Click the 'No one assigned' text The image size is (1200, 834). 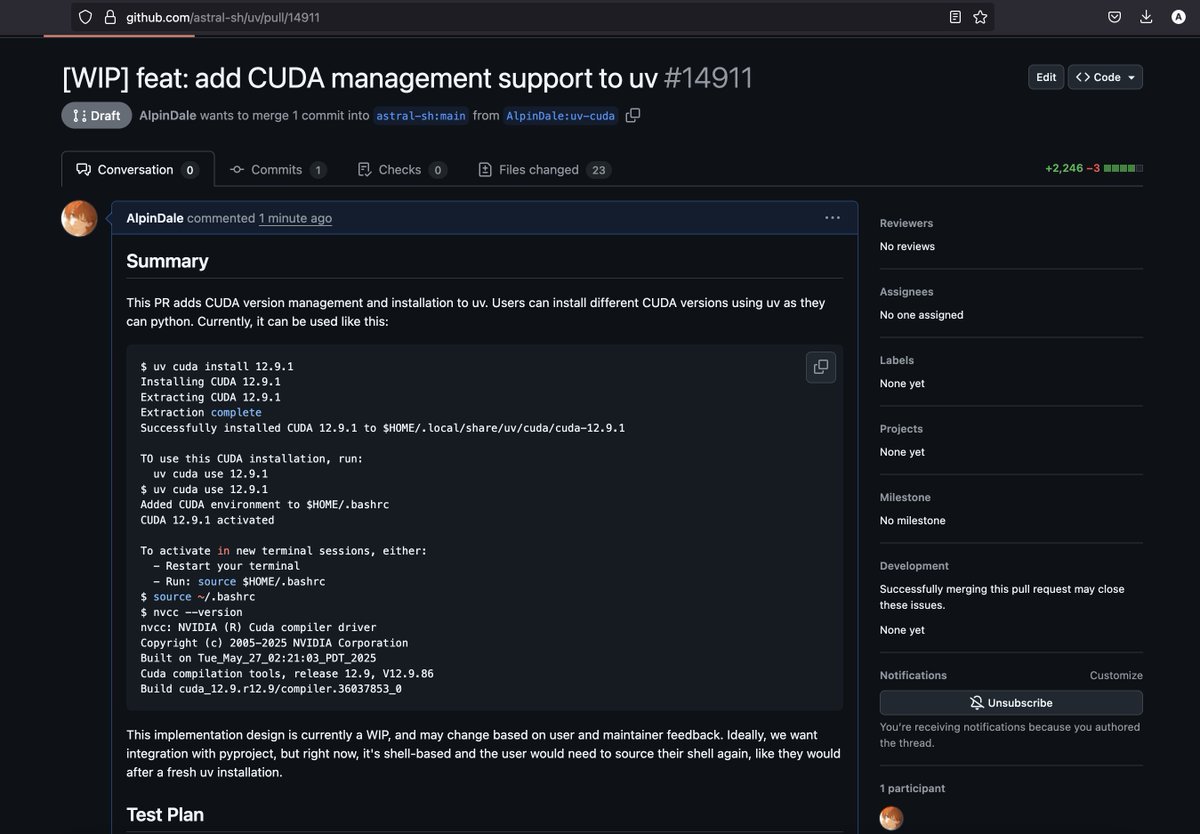(x=921, y=315)
